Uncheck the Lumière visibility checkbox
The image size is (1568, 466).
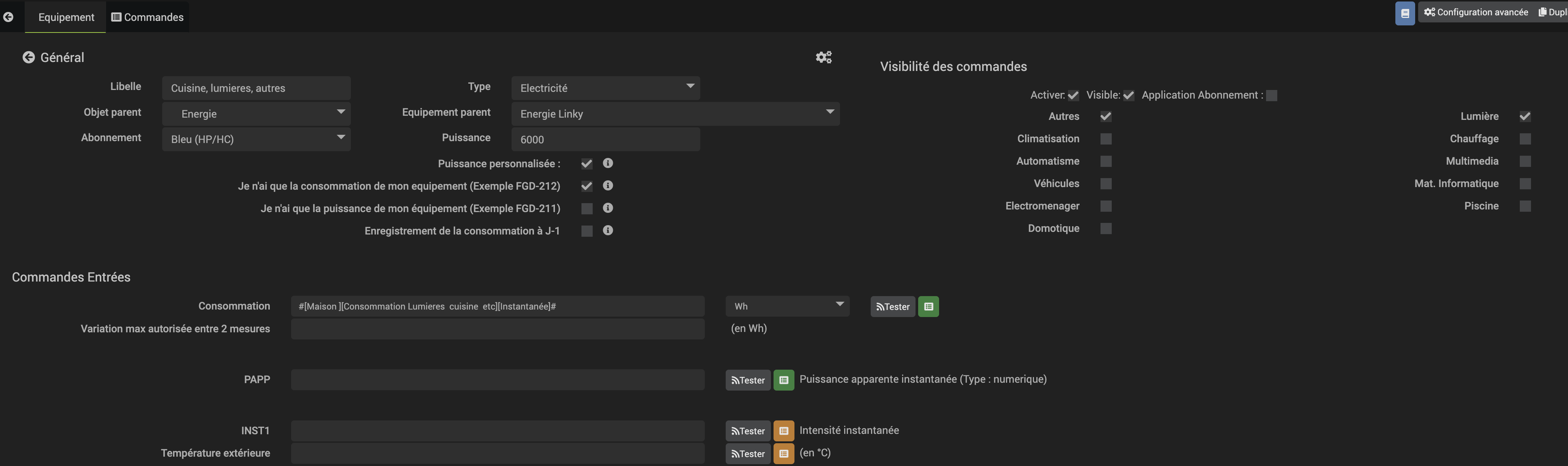tap(1525, 116)
